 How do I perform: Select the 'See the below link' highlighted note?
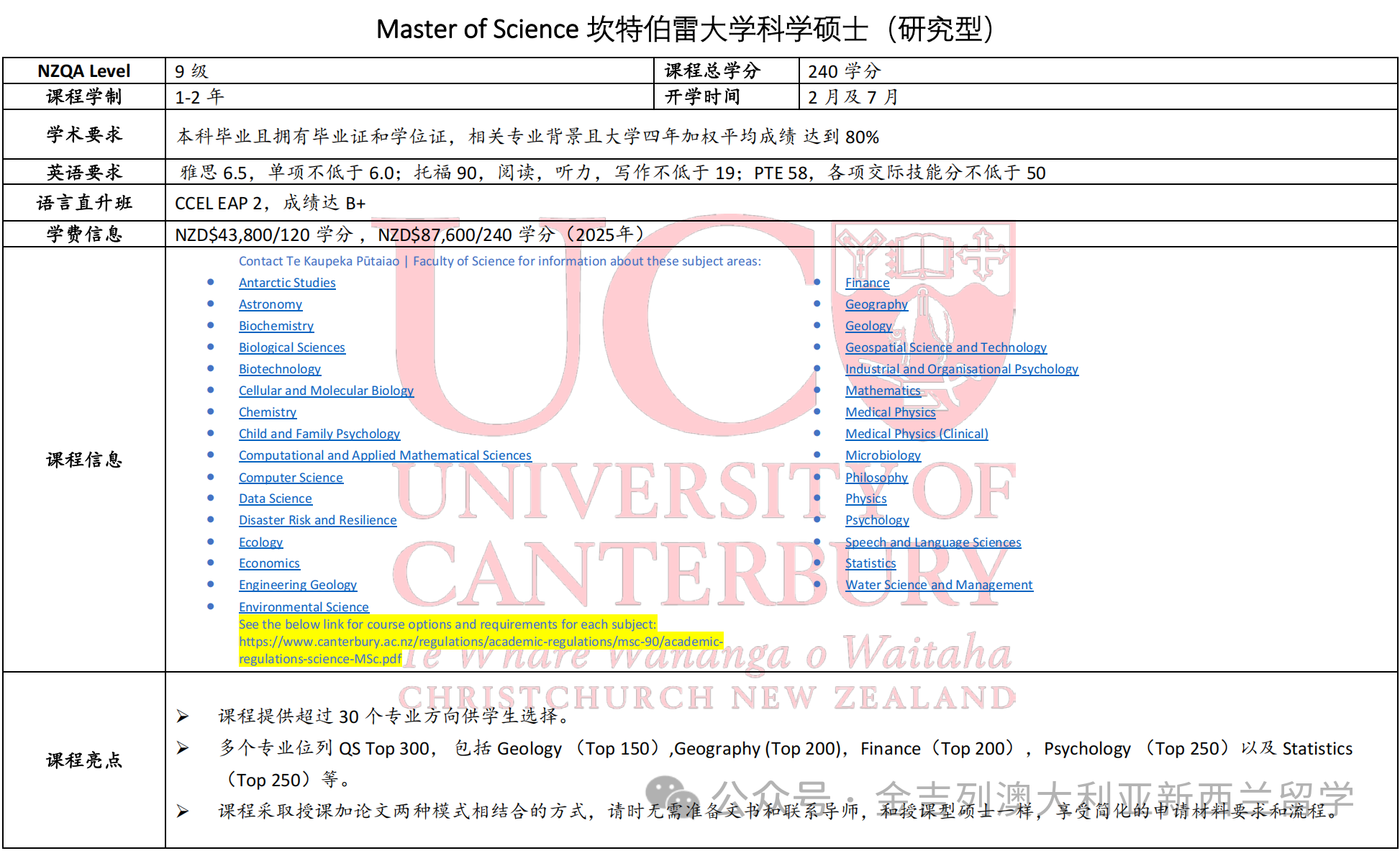pyautogui.click(x=447, y=624)
